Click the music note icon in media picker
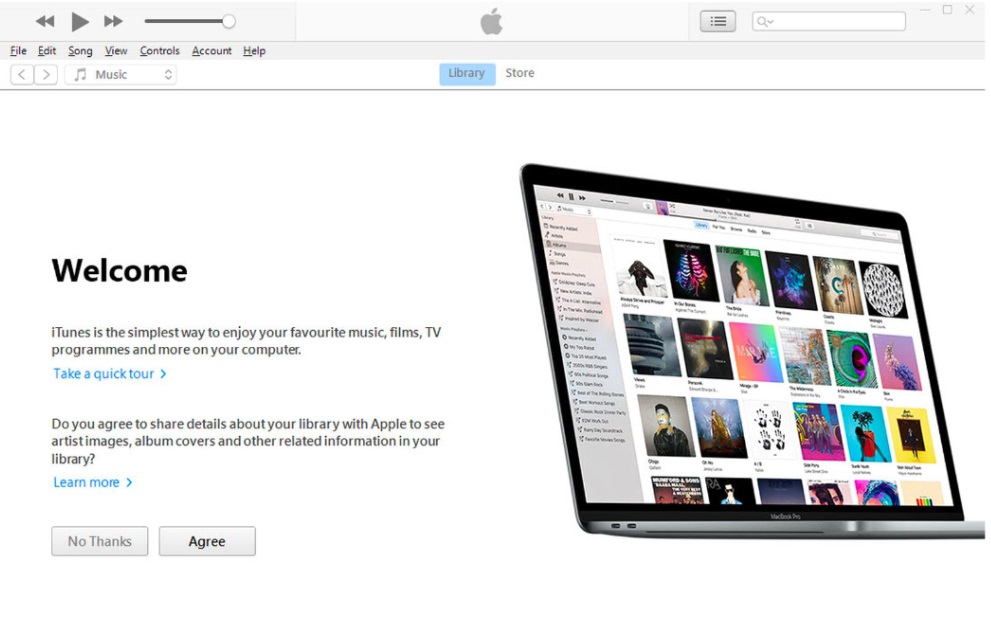 pyautogui.click(x=80, y=75)
